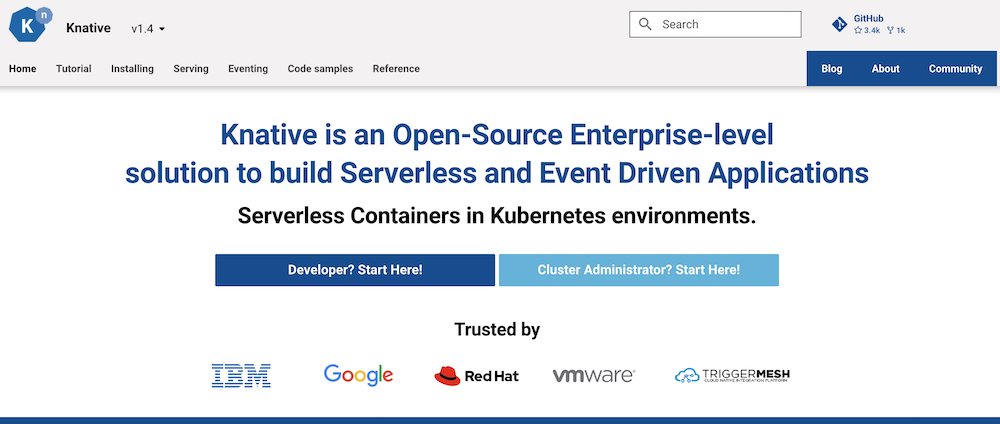Open the Reference tab
The width and height of the screenshot is (1000, 424).
pos(396,69)
